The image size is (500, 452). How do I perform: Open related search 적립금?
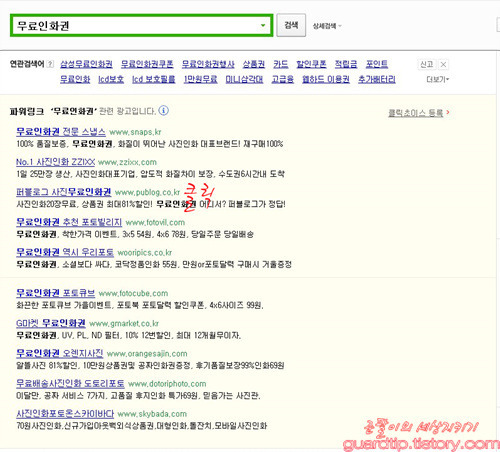[x=346, y=64]
